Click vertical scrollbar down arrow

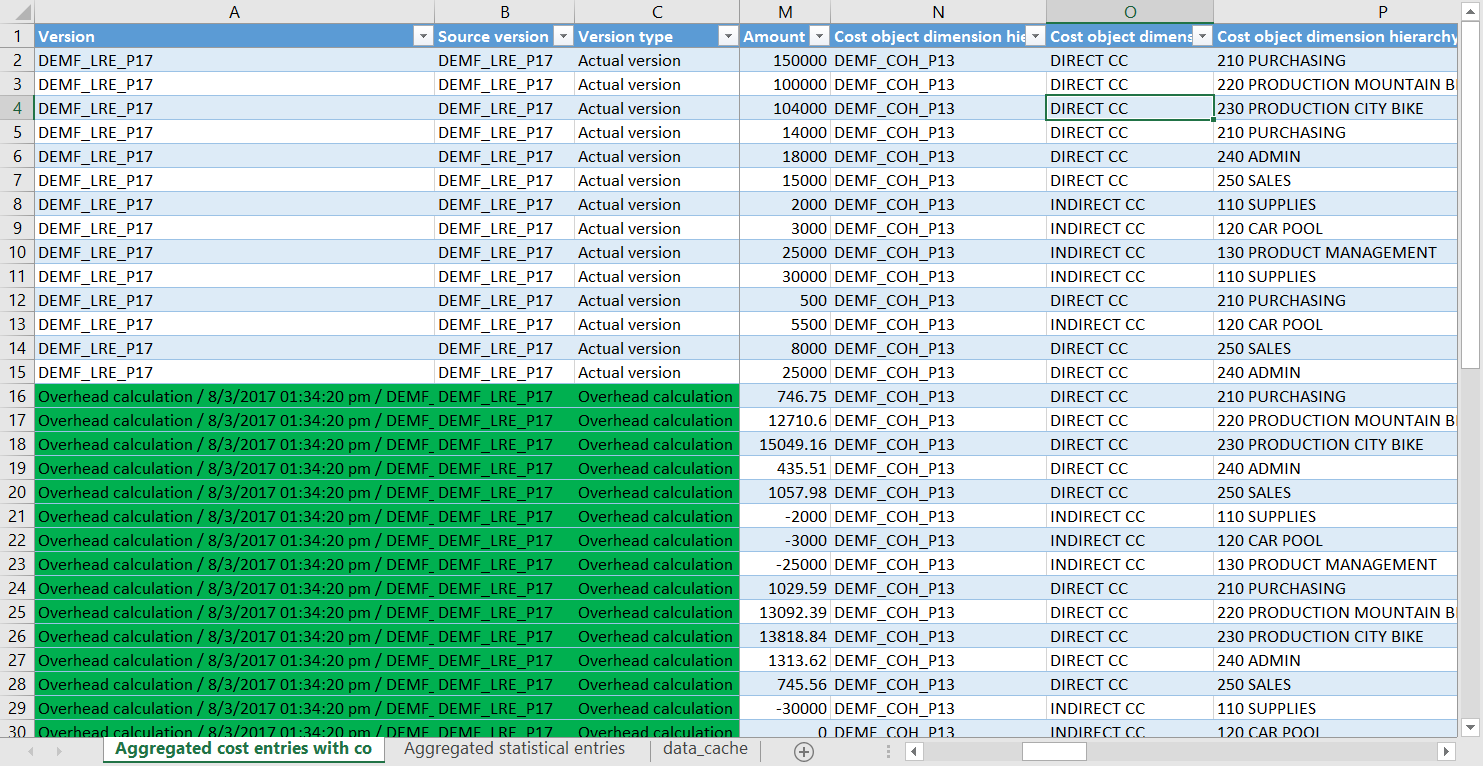tap(1470, 727)
